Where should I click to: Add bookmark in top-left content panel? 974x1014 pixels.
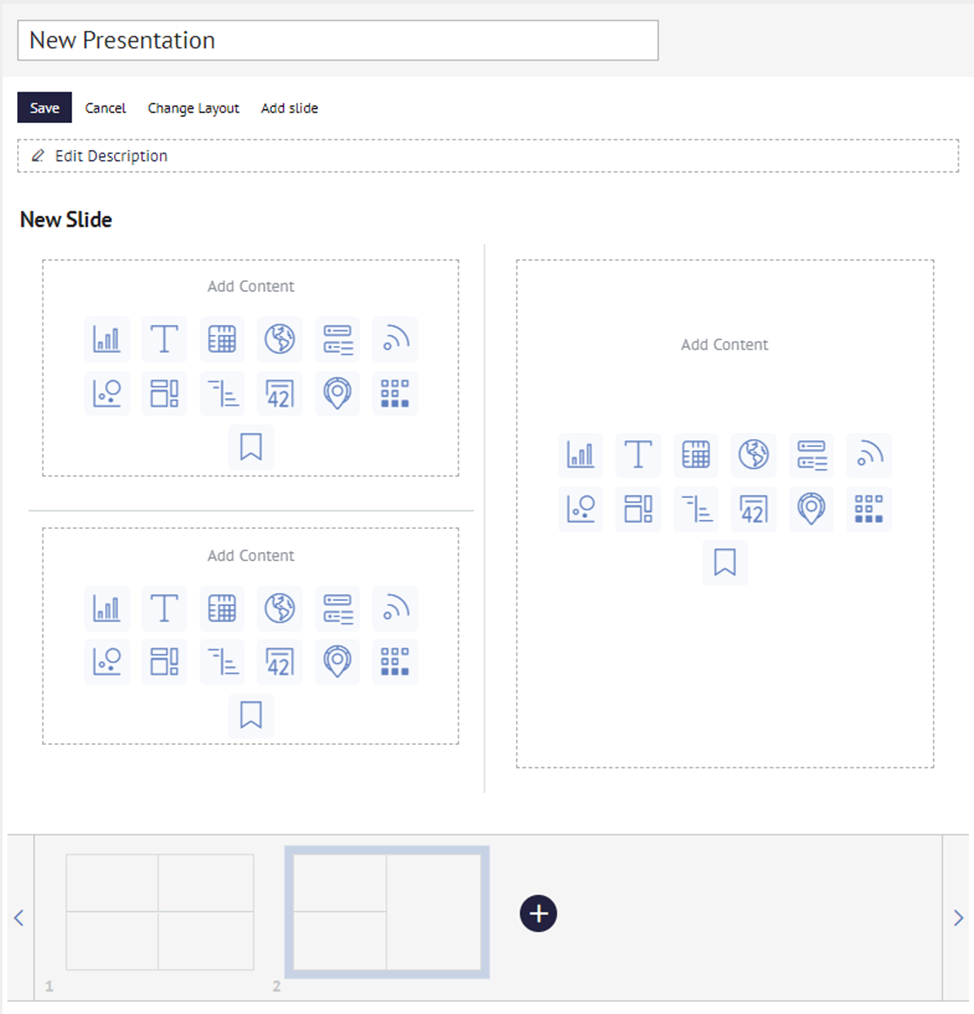pyautogui.click(x=251, y=447)
